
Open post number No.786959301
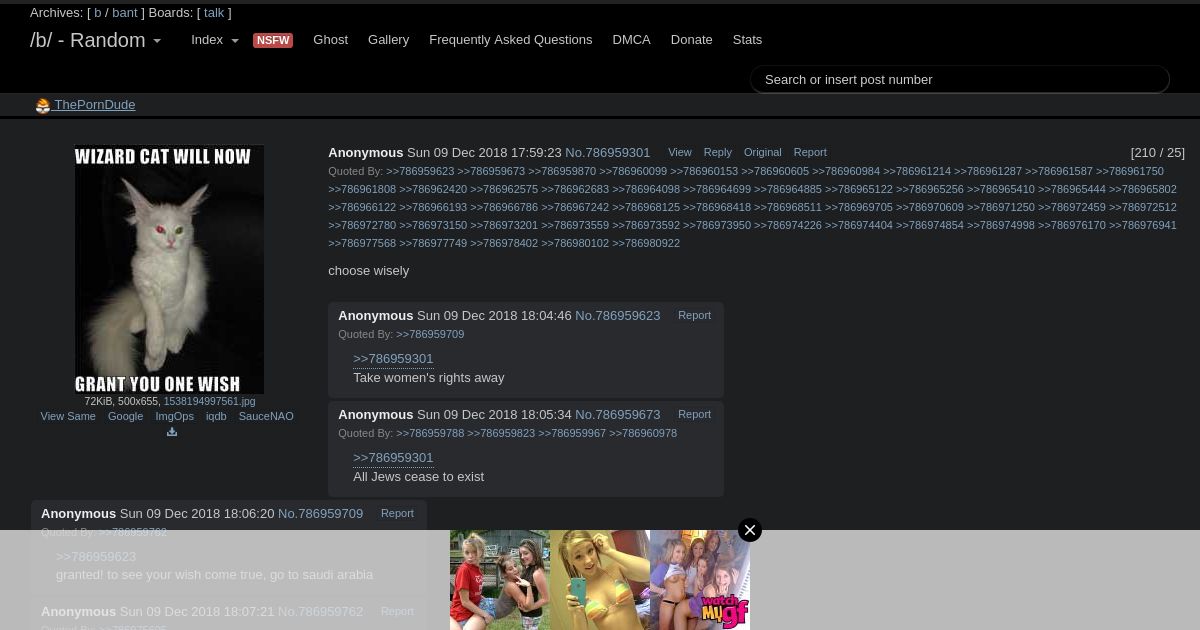click(x=607, y=153)
